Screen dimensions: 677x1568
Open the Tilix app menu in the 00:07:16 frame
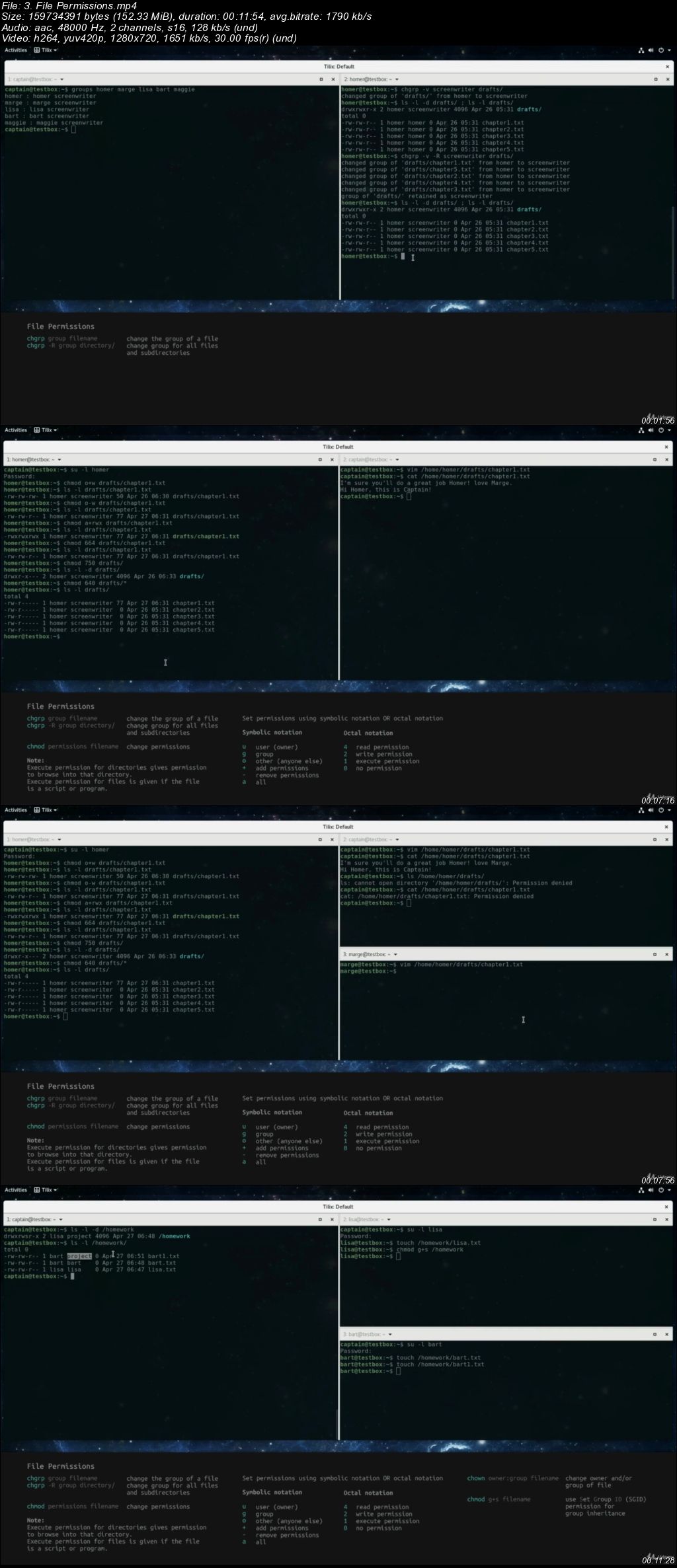tap(46, 430)
